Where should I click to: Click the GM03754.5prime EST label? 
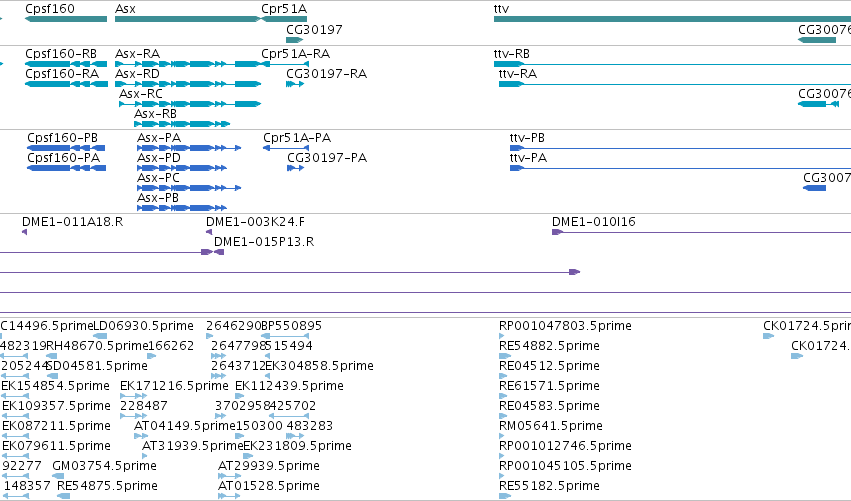click(104, 466)
